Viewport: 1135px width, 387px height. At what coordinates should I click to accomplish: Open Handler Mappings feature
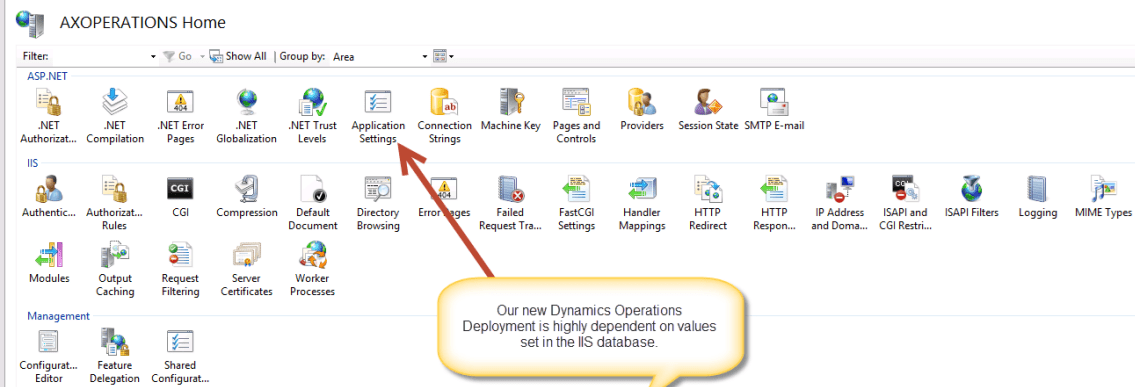(643, 203)
